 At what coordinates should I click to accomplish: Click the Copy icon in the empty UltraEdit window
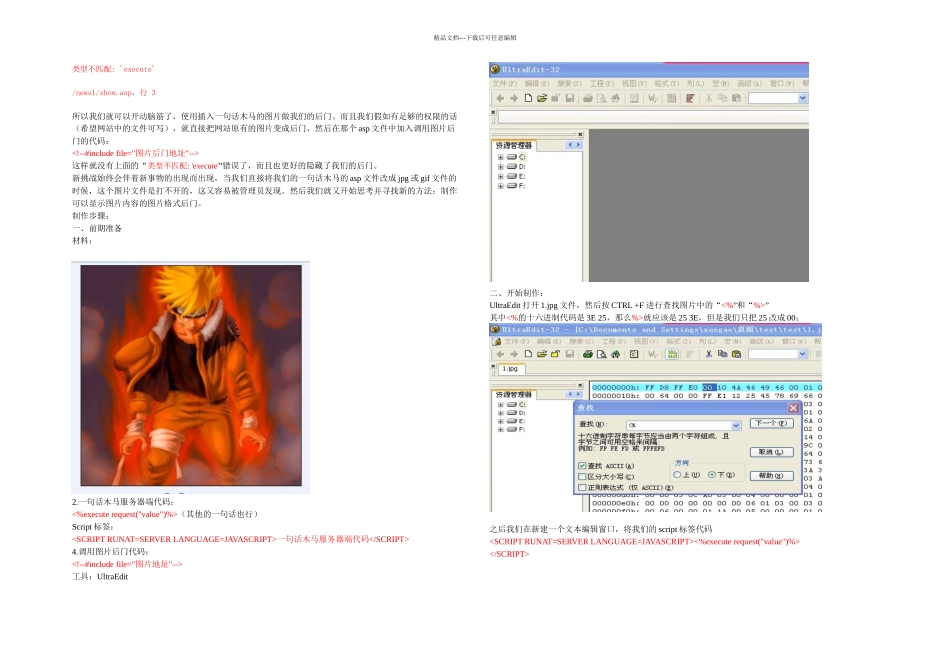tap(722, 98)
